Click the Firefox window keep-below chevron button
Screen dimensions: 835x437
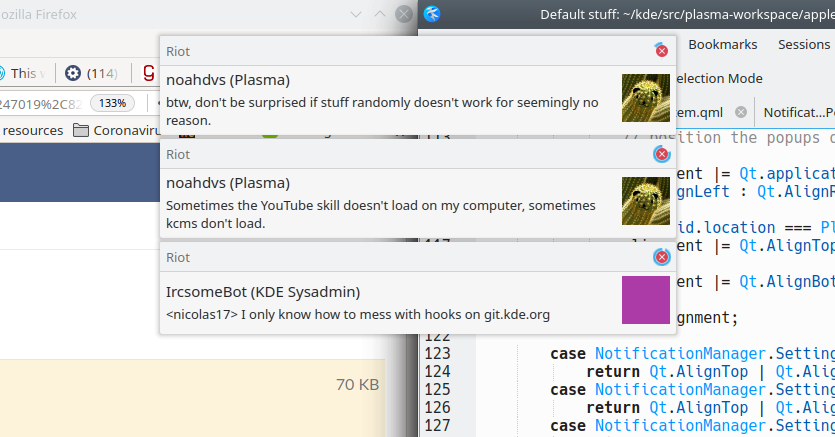coord(356,14)
